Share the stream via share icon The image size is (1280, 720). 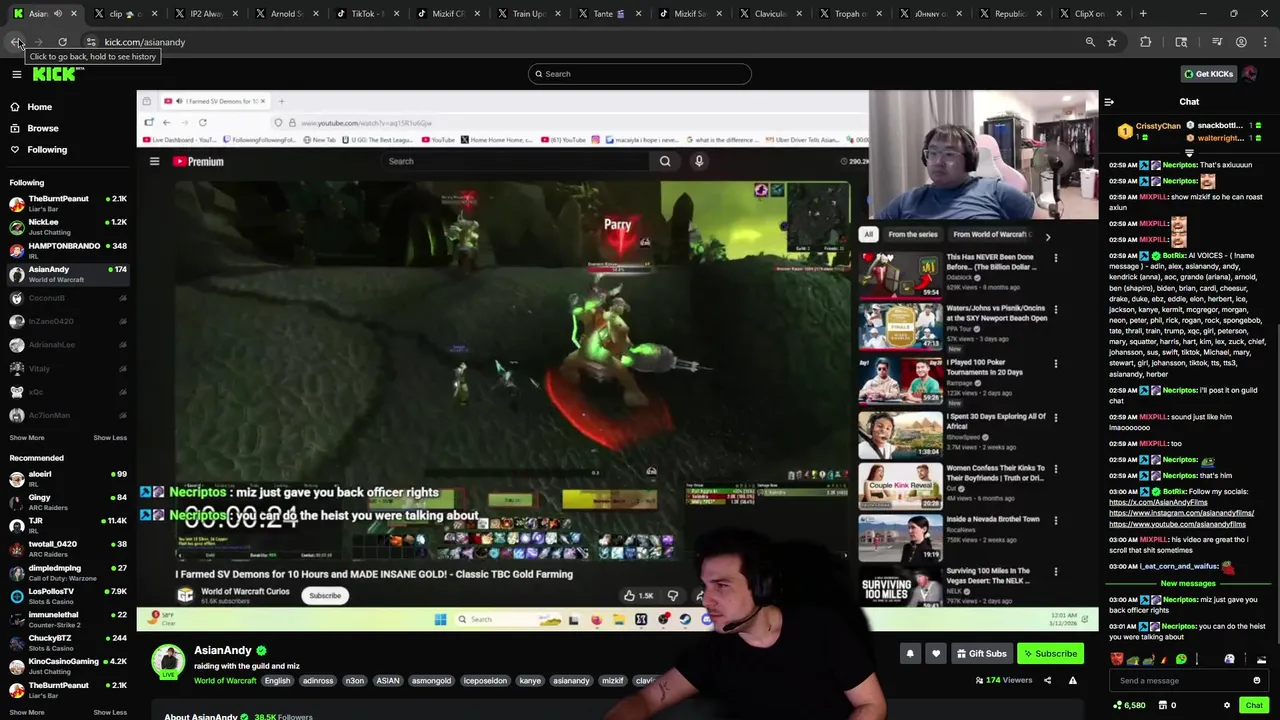pos(1047,680)
